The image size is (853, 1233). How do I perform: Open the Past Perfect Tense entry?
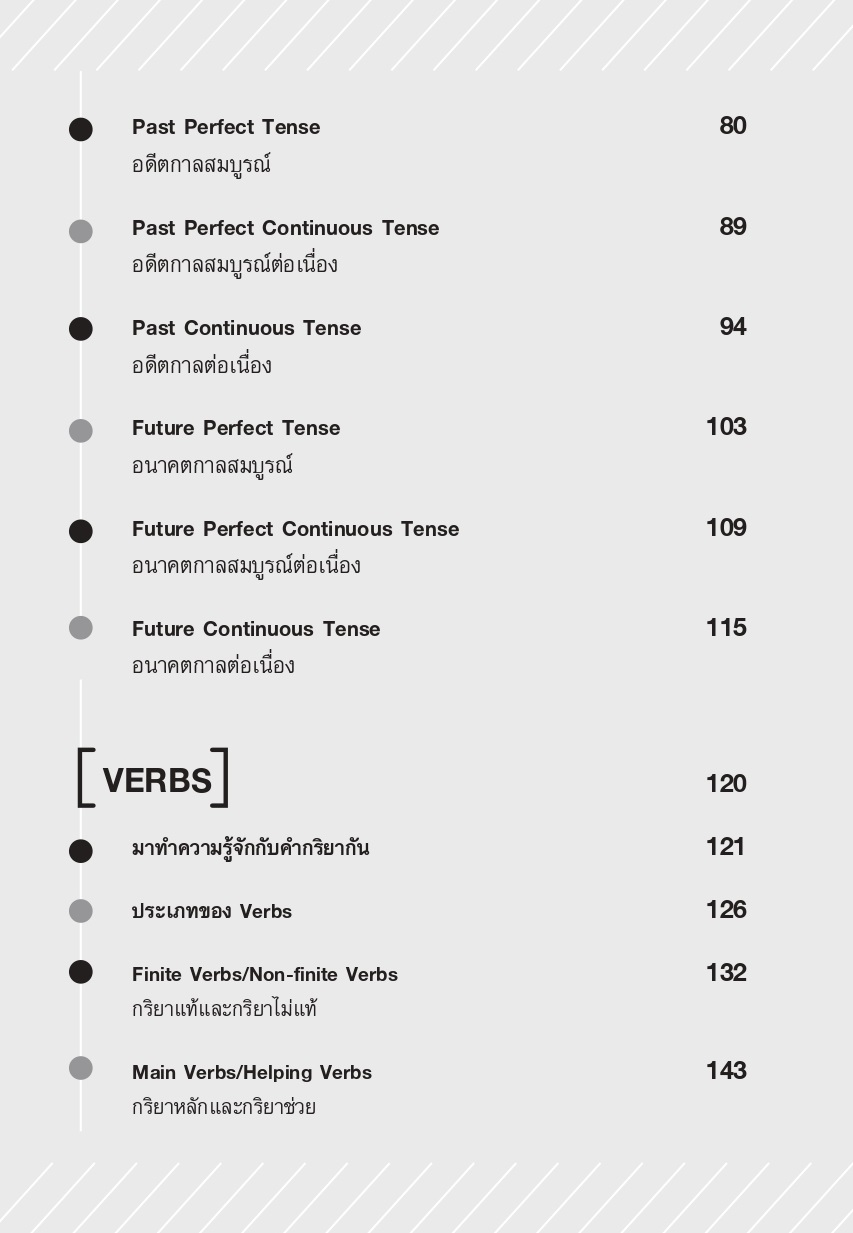coord(226,128)
